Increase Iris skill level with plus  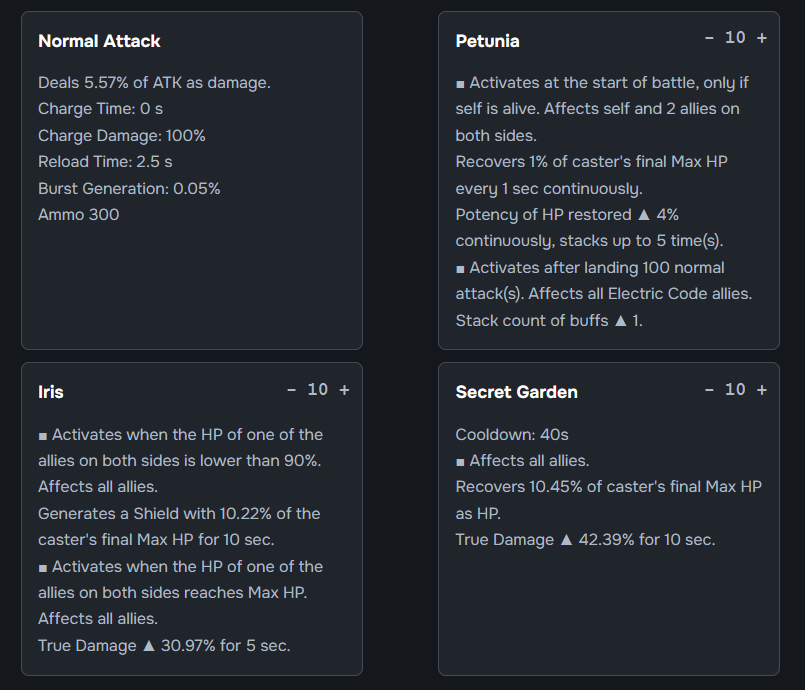[x=344, y=390]
